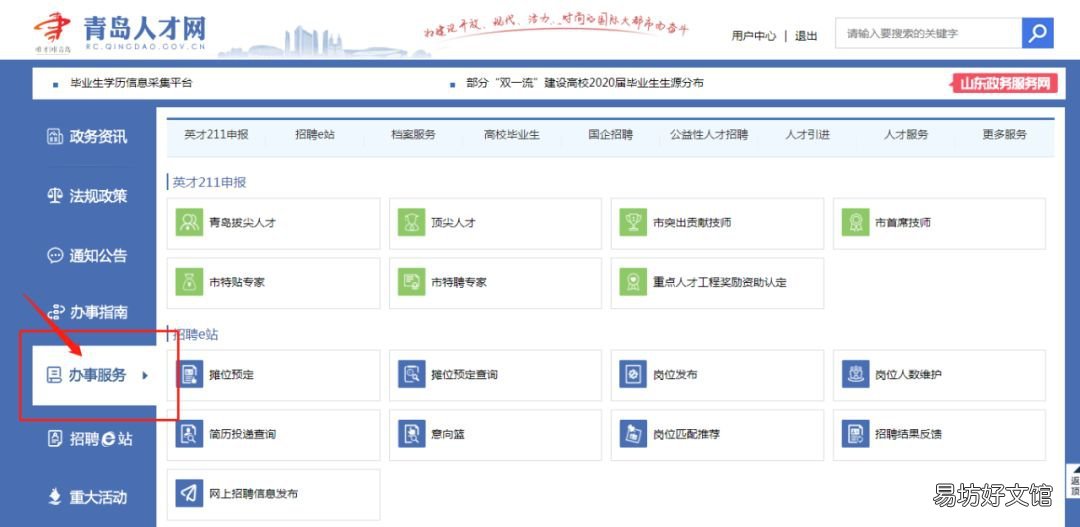Open the 意向篮 service text
This screenshot has width=1080, height=527.
pyautogui.click(x=448, y=435)
